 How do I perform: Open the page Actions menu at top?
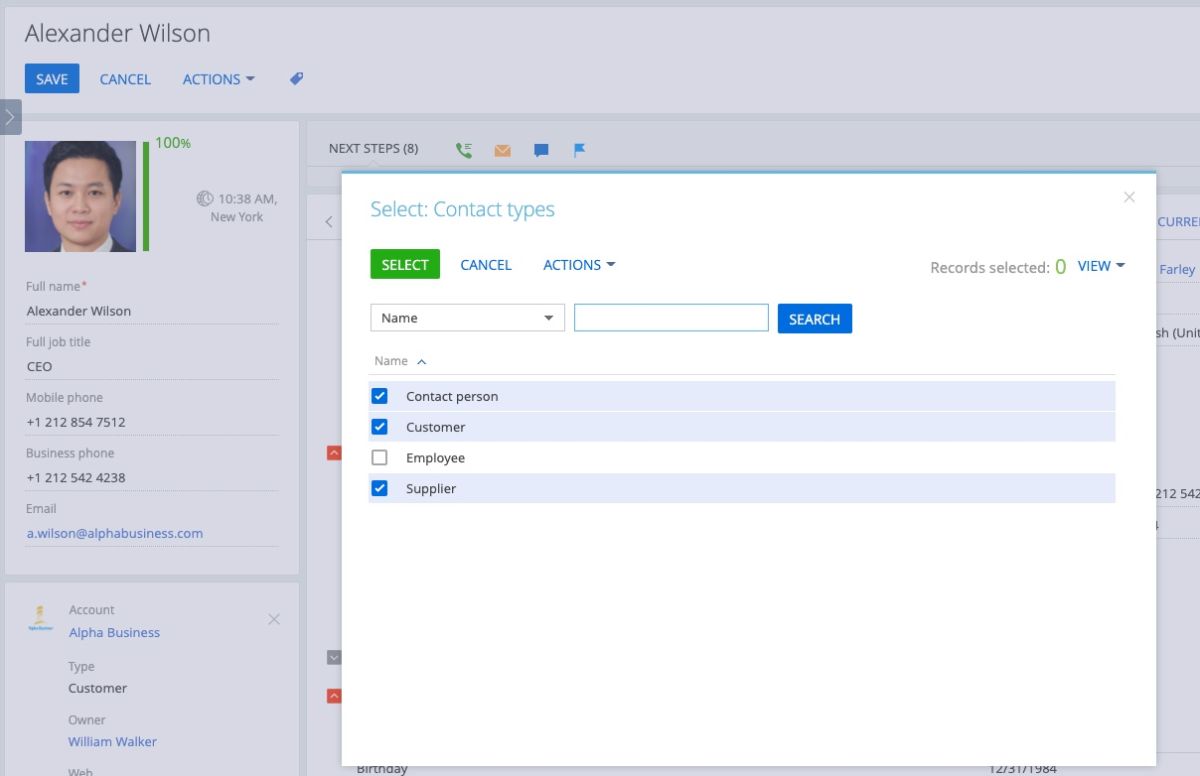click(218, 79)
